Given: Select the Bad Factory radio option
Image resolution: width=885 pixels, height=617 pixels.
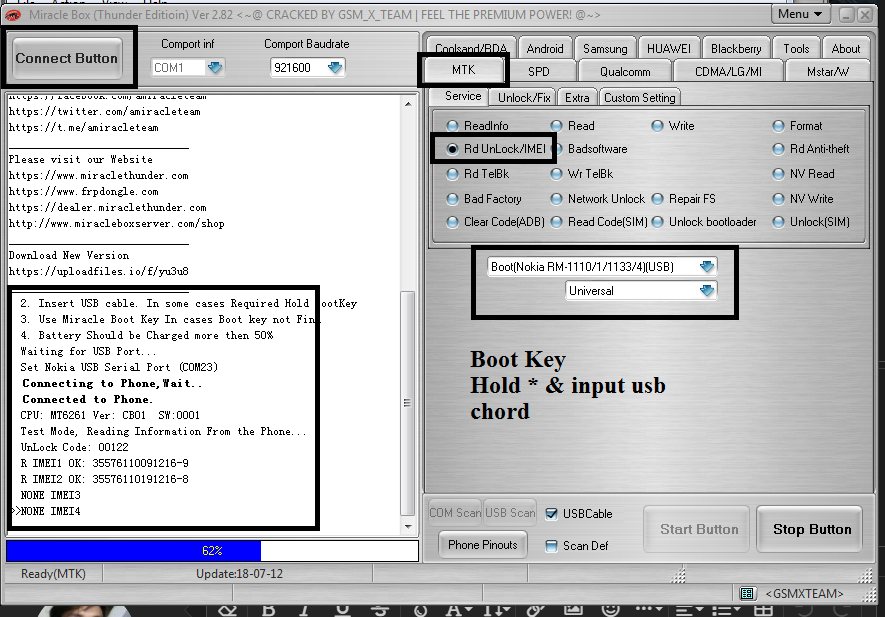Looking at the screenshot, I should pos(452,199).
